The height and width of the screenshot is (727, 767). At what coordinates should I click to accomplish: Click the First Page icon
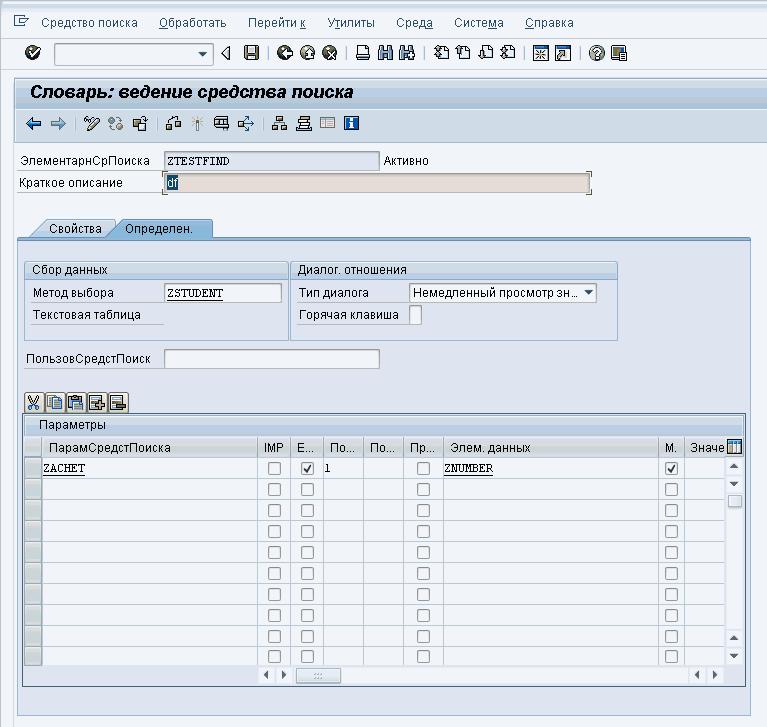(441, 52)
